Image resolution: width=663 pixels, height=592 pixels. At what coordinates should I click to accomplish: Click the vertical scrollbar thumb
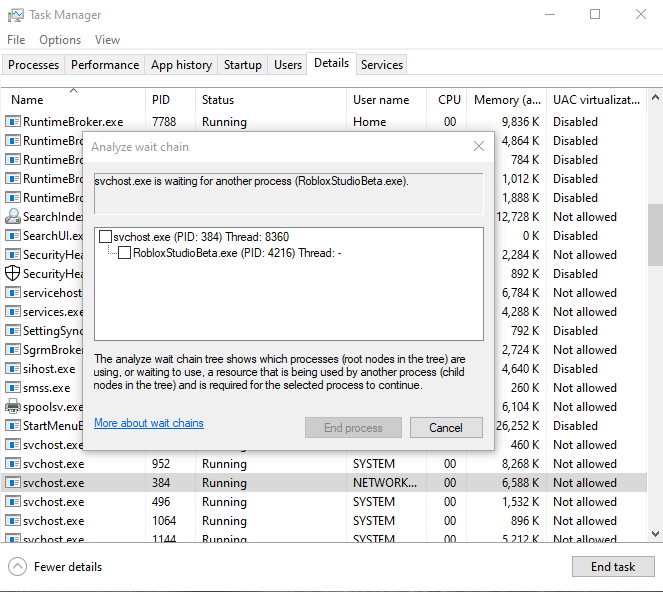[655, 235]
